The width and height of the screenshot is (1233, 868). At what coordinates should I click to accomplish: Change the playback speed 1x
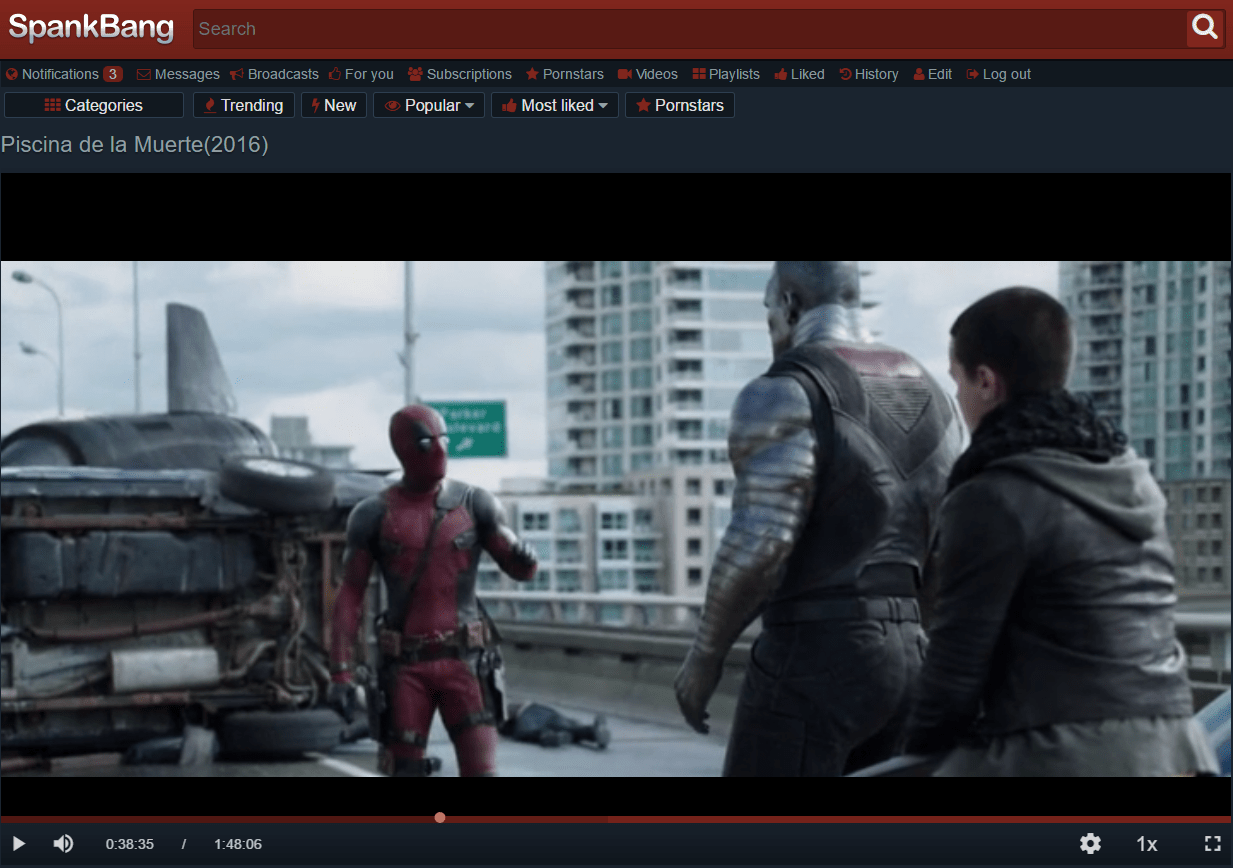click(x=1147, y=844)
